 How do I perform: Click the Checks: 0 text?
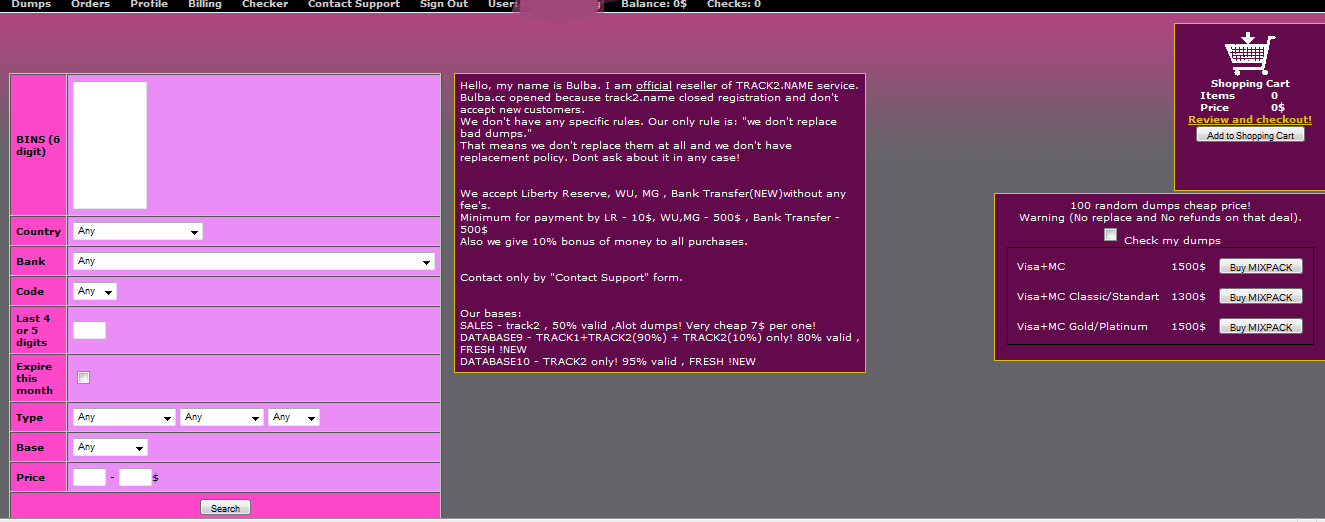point(734,5)
